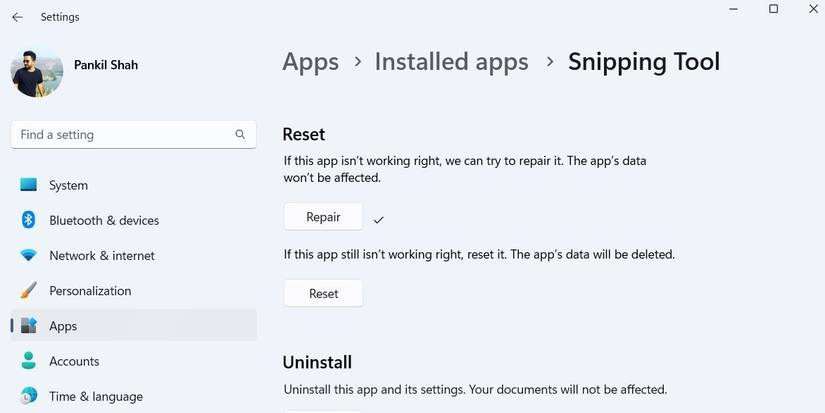
Task: Click the back arrow in Settings
Action: [x=17, y=17]
